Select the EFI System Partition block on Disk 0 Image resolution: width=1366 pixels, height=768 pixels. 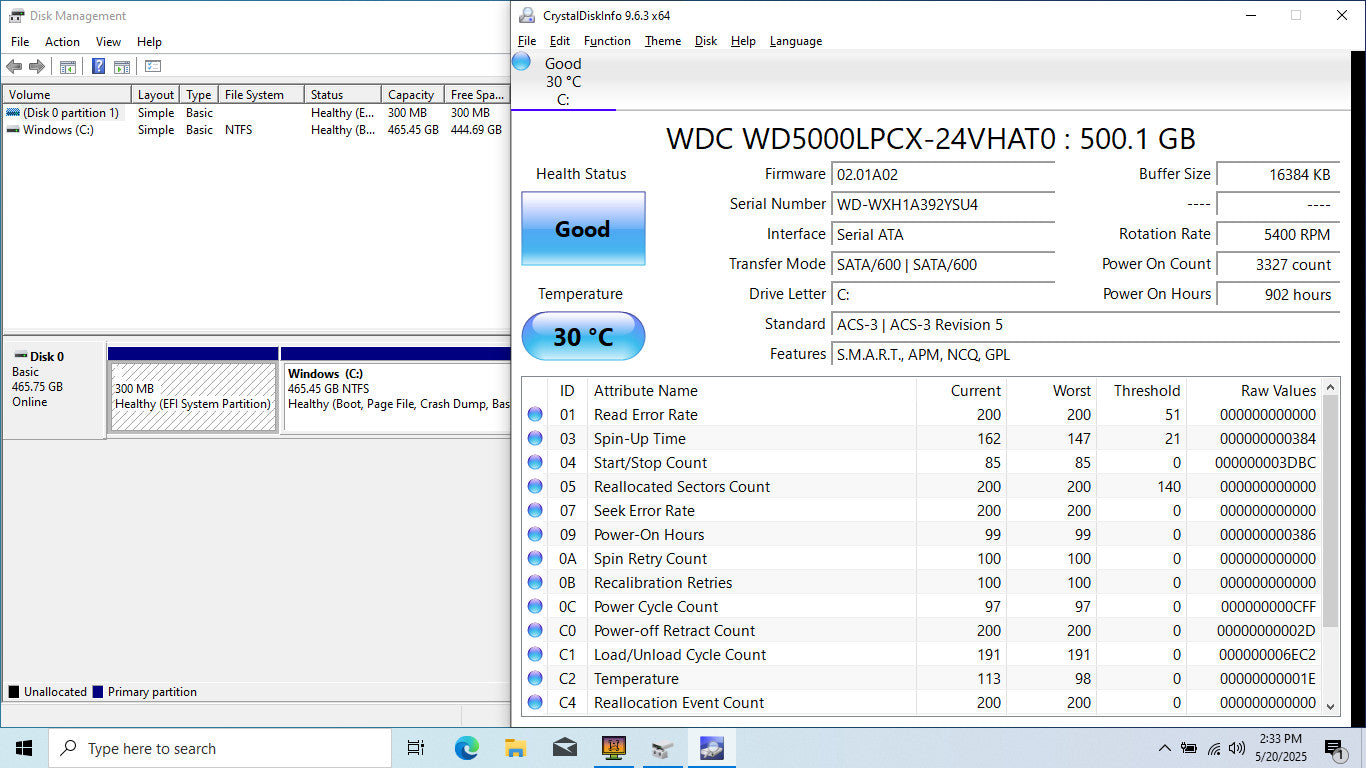(193, 396)
